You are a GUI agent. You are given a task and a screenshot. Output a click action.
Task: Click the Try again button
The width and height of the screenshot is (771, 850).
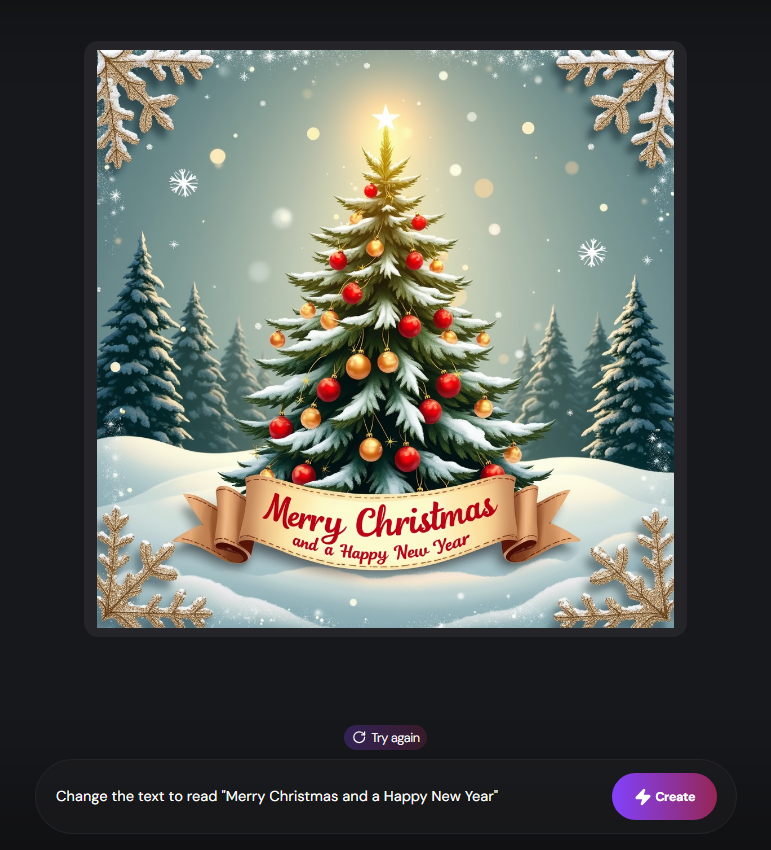[x=386, y=737]
